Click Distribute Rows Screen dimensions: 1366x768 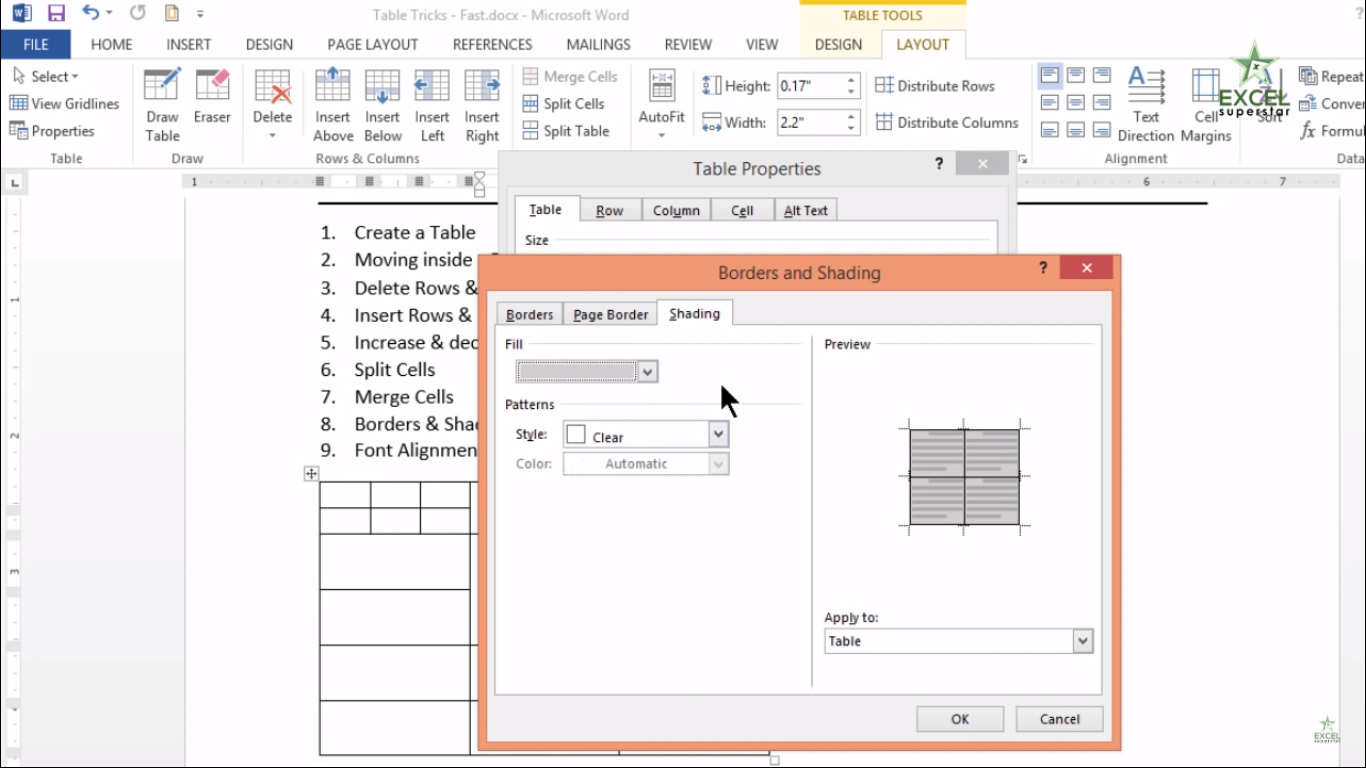pyautogui.click(x=935, y=86)
